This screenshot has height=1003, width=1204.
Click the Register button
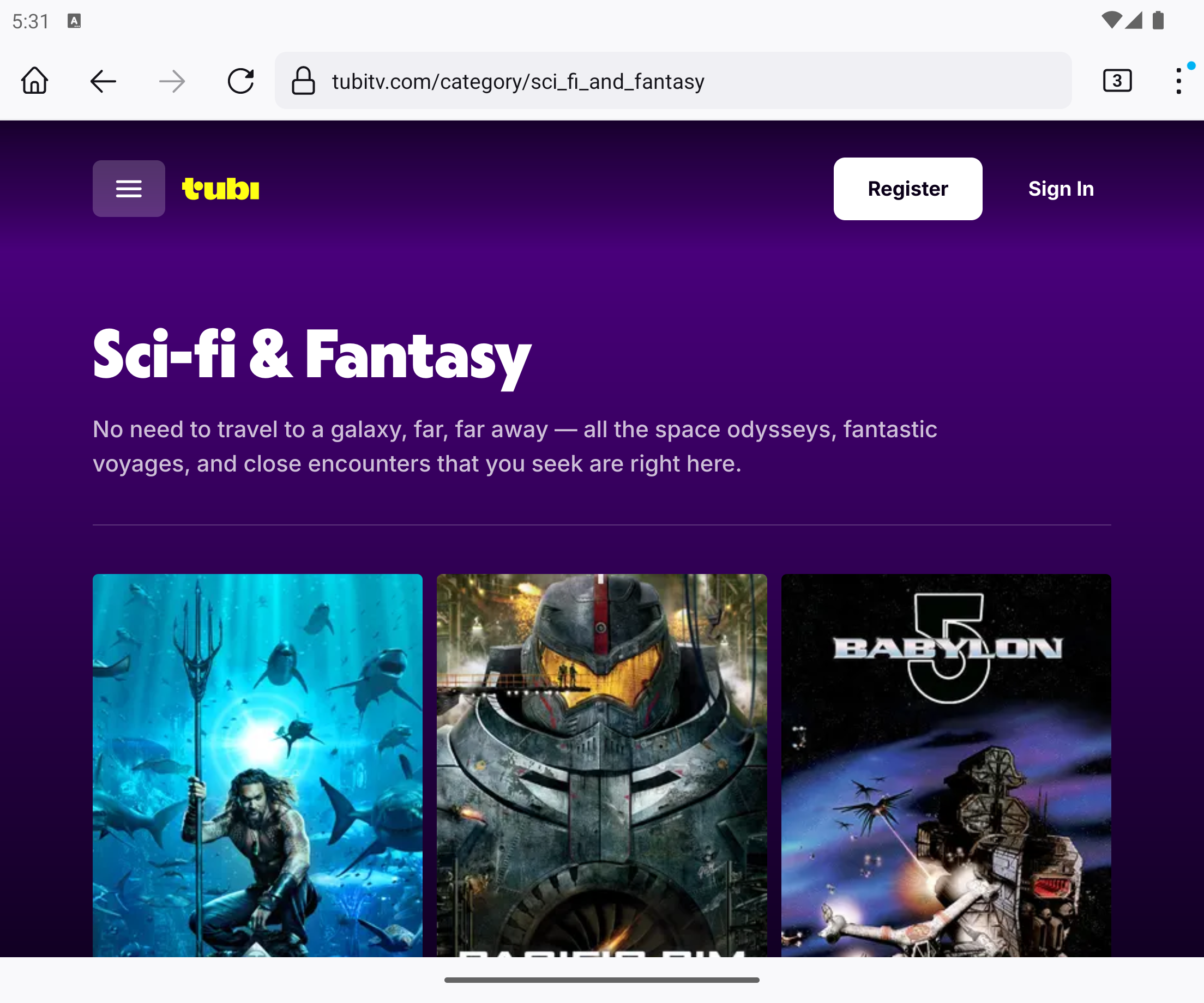[907, 189]
